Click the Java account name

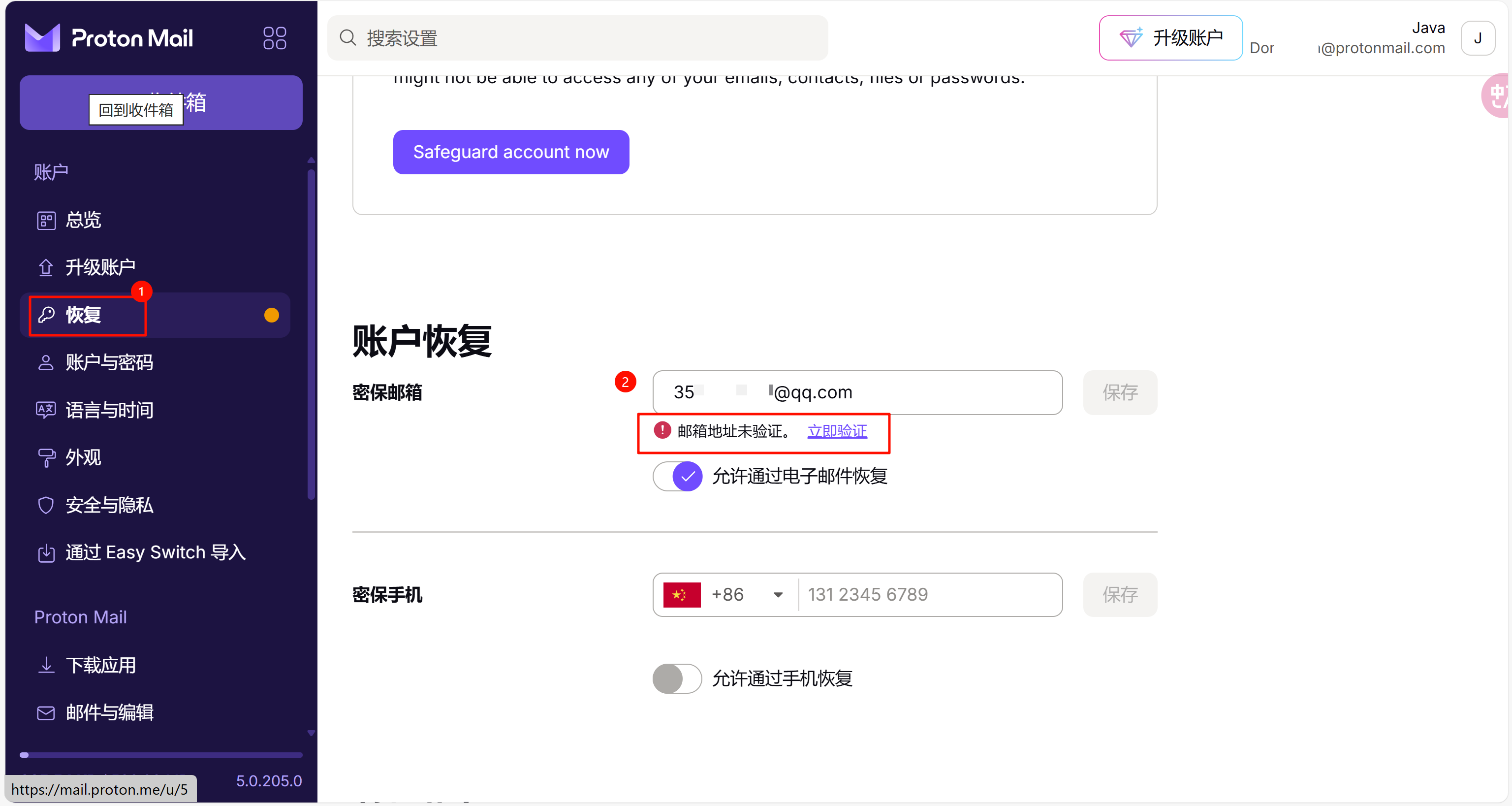click(1428, 28)
